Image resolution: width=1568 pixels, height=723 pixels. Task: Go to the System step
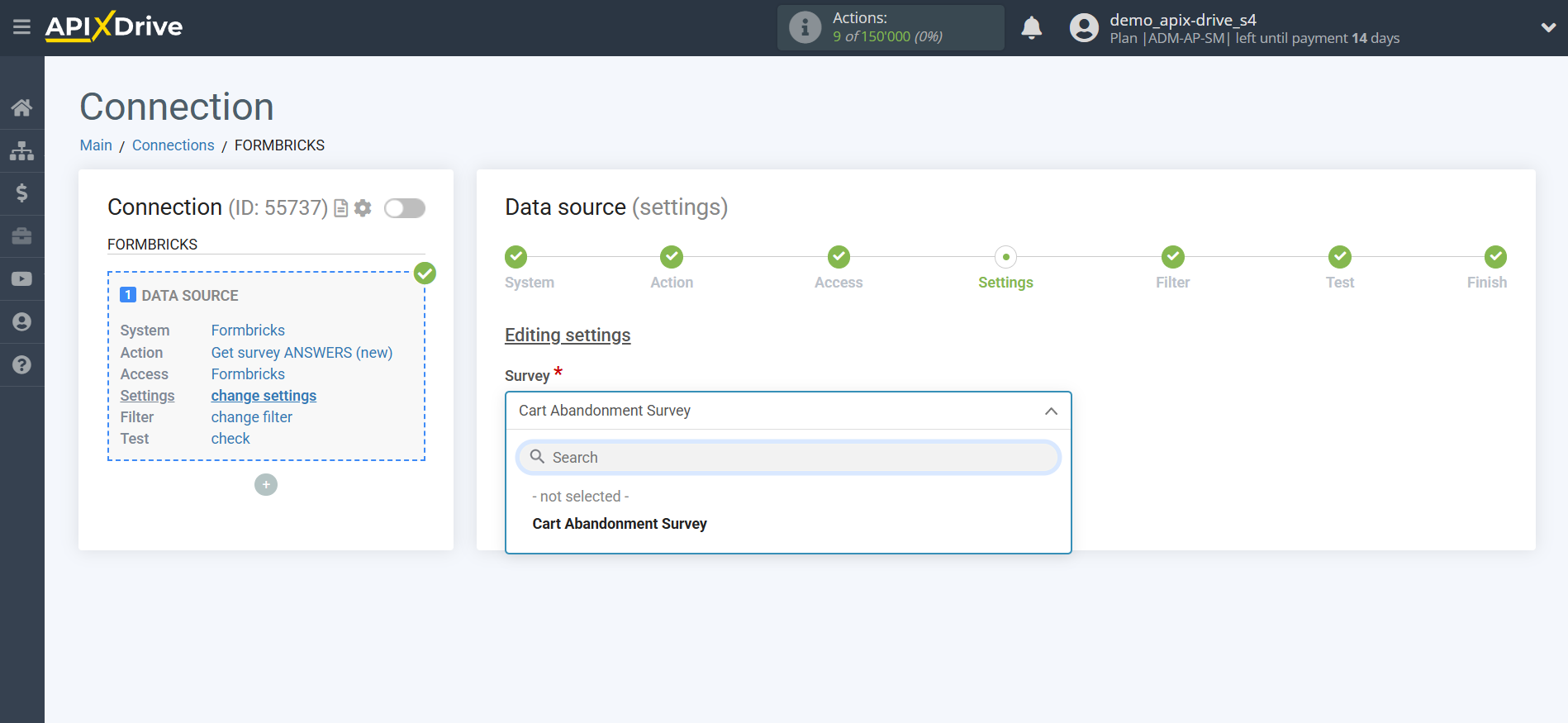(516, 258)
